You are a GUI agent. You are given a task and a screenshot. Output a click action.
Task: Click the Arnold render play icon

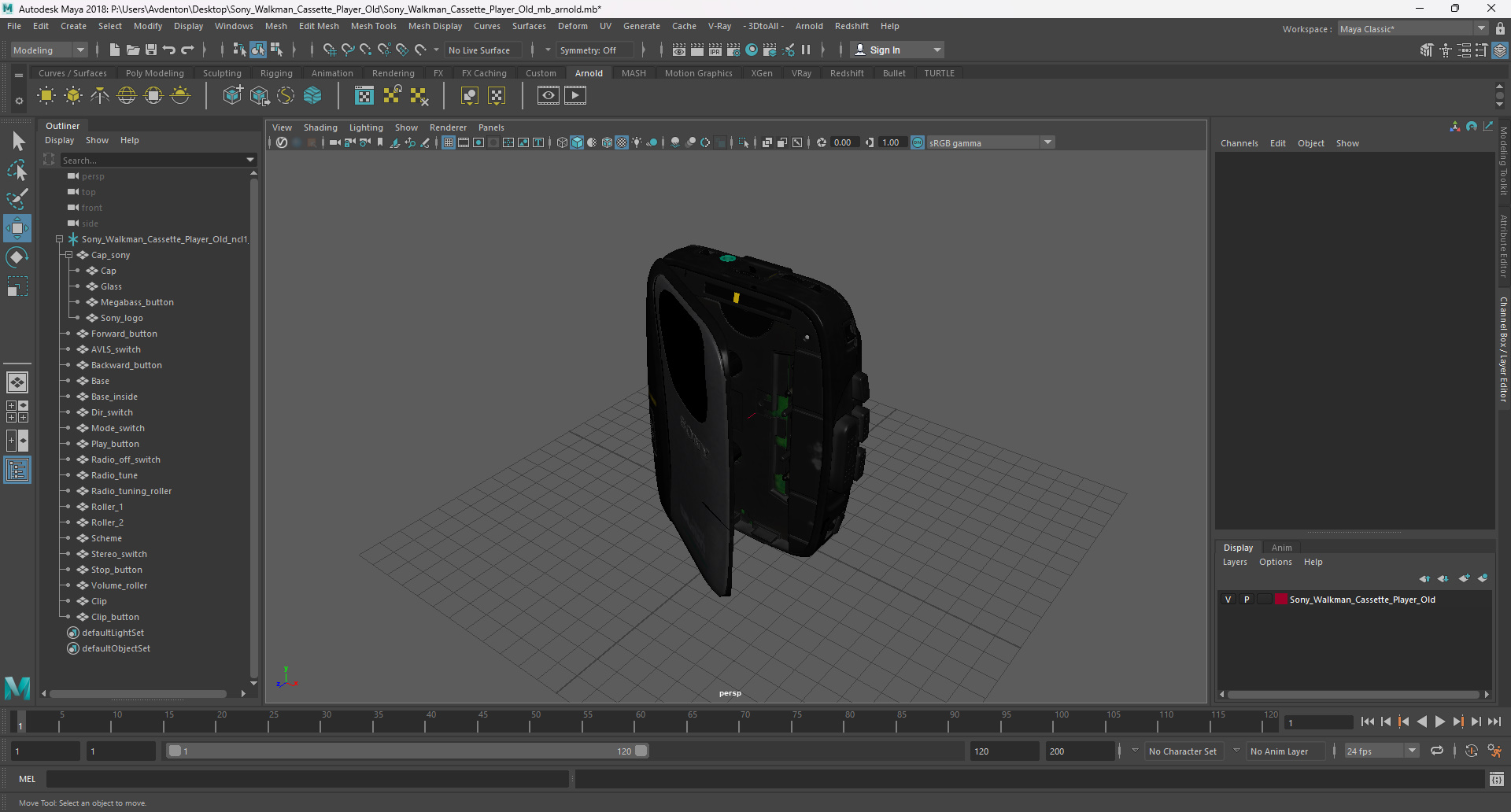[x=575, y=96]
